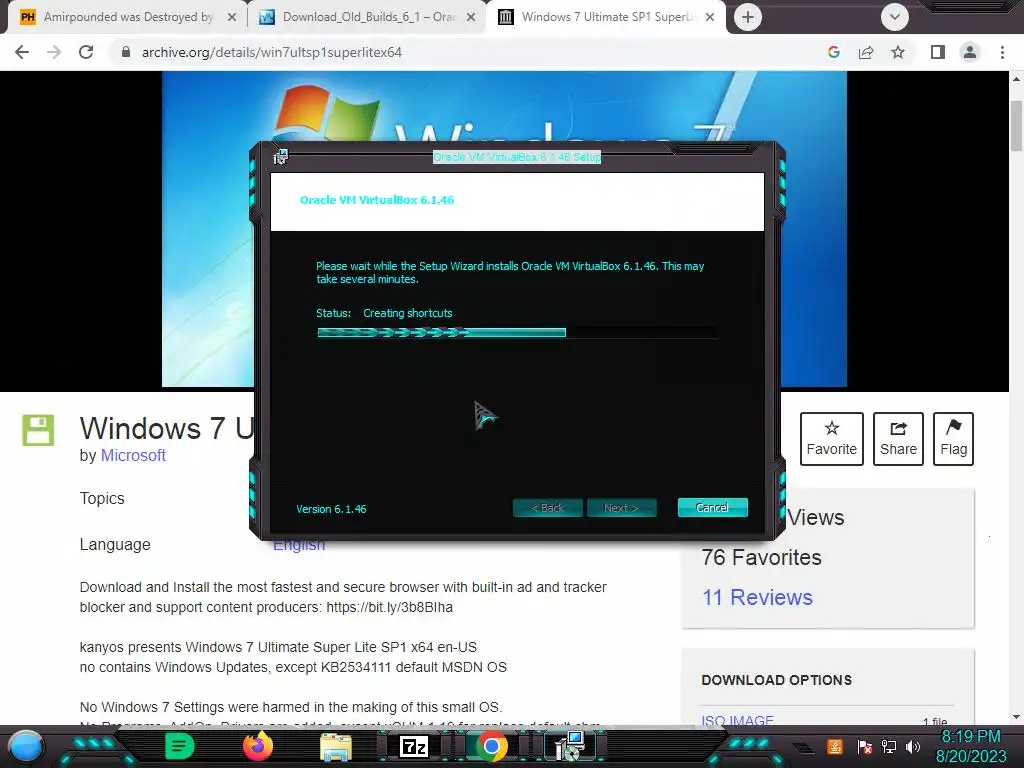The width and height of the screenshot is (1024, 768).
Task: Open the Microsoft author link
Action: (133, 455)
